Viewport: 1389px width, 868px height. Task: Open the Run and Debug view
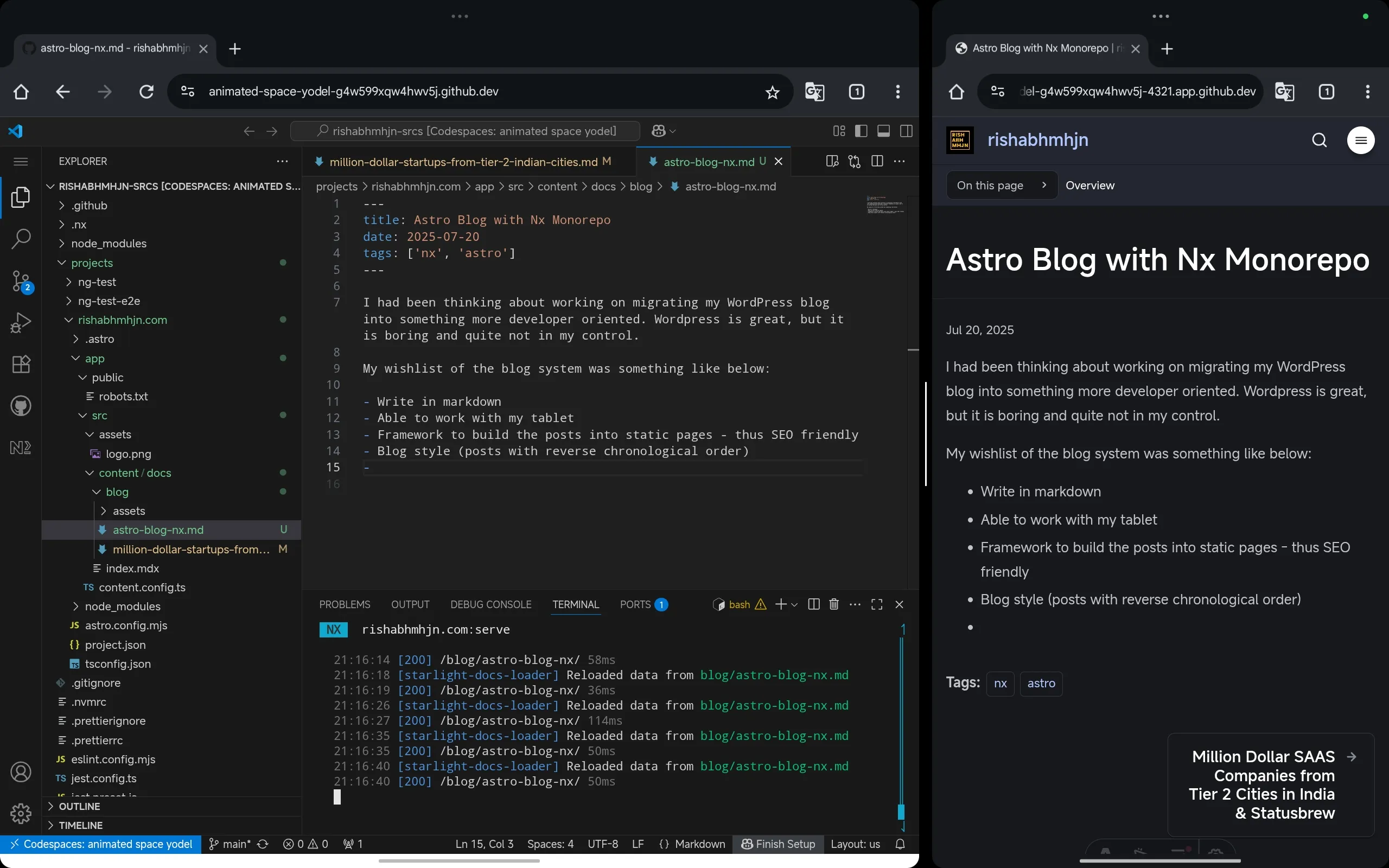coord(21,323)
